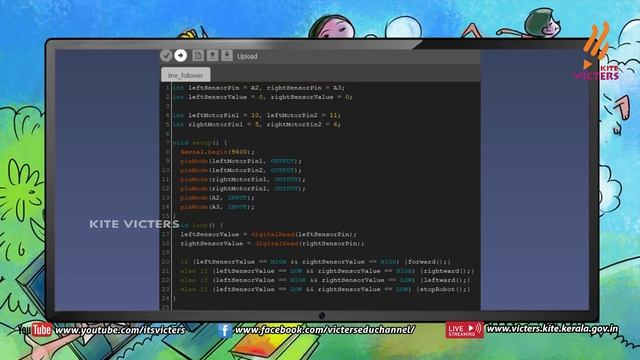640x360 pixels.
Task: Click the New sketch icon
Action: [198, 56]
